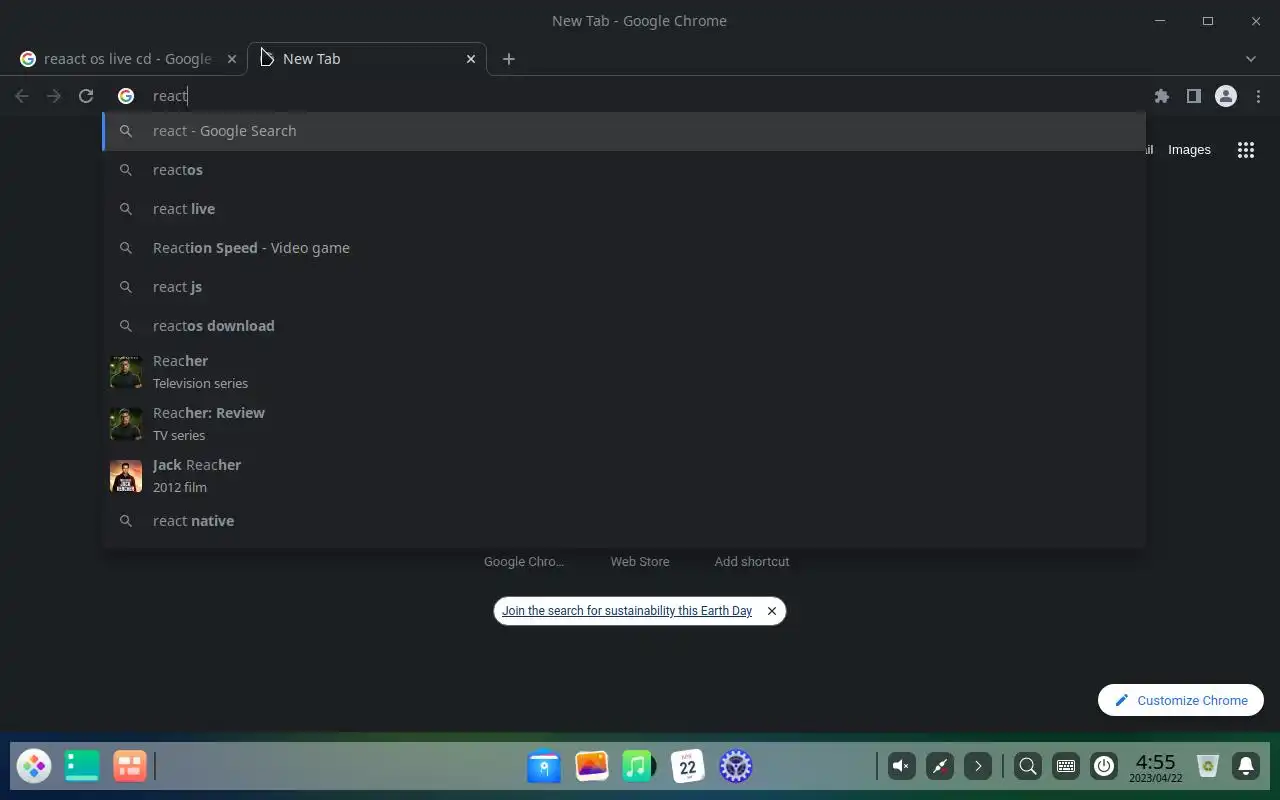Open a new tab with plus button
This screenshot has width=1280, height=800.
click(x=508, y=59)
